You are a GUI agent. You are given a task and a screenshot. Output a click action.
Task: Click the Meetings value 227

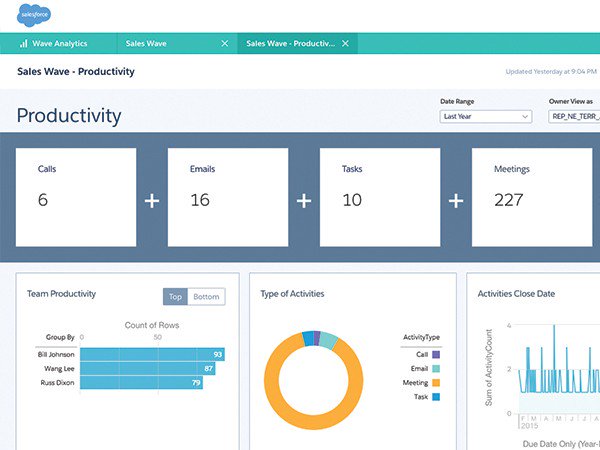(509, 200)
